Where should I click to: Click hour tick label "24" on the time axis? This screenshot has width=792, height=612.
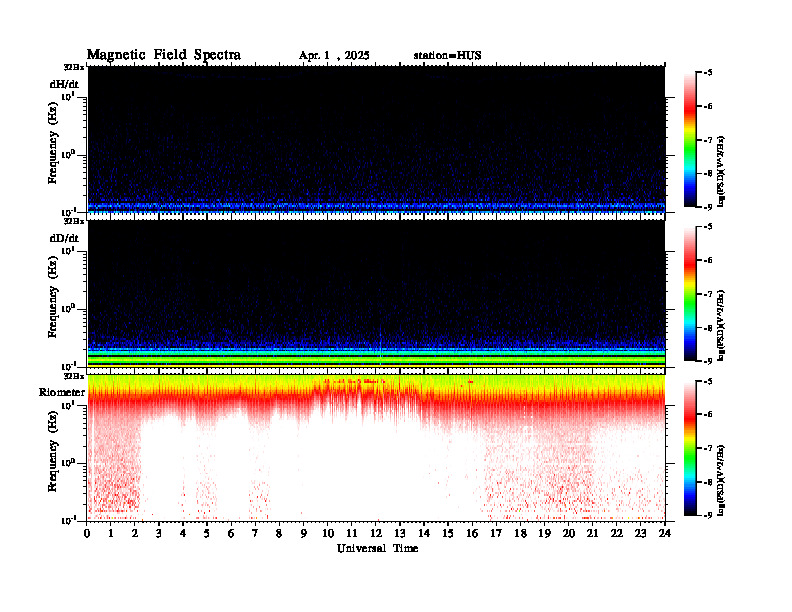[665, 534]
